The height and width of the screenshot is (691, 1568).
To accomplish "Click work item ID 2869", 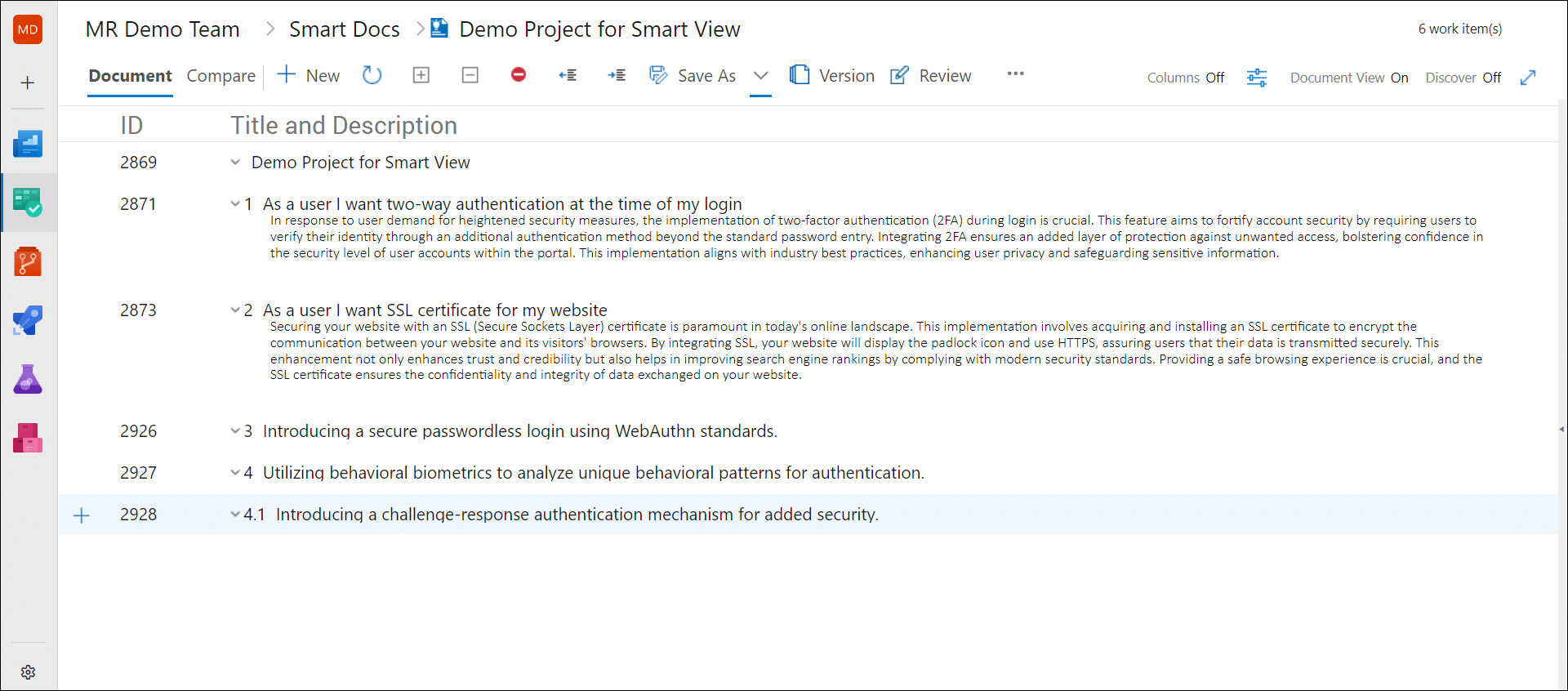I will coord(138,162).
